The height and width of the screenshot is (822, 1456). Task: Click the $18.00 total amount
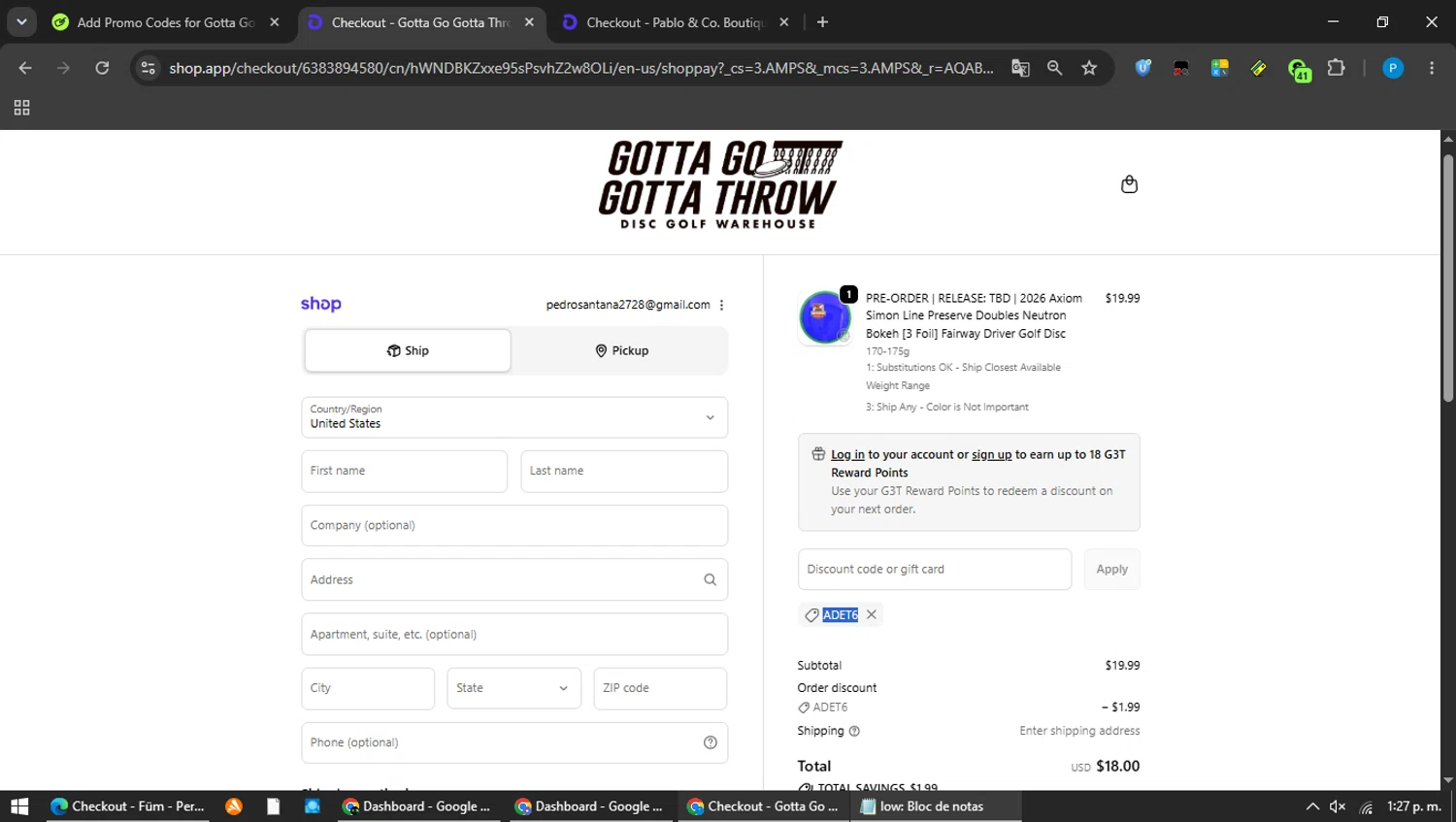(1117, 766)
